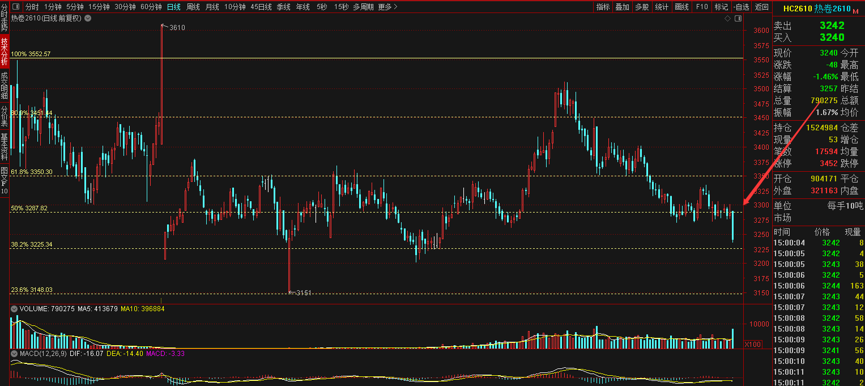This screenshot has width=865, height=386.
Task: Click the diamond icon above the price axis
Action: pos(728,18)
